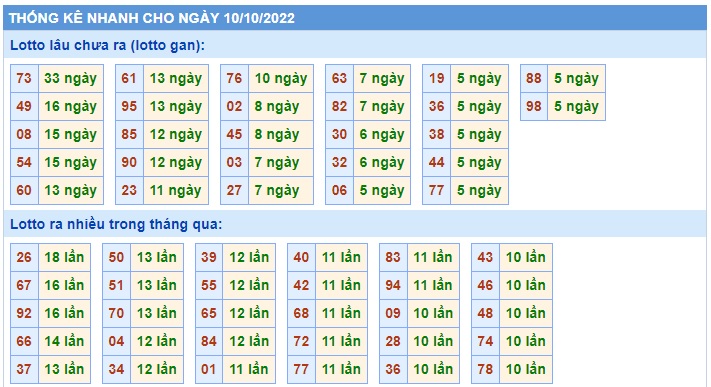Click lotto number 28

click(393, 342)
